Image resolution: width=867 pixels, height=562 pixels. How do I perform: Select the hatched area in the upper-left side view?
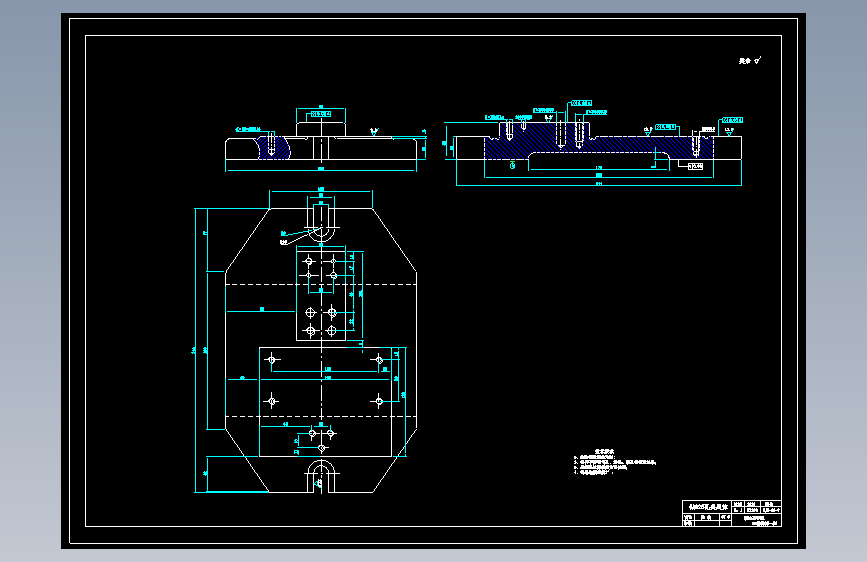pos(274,148)
